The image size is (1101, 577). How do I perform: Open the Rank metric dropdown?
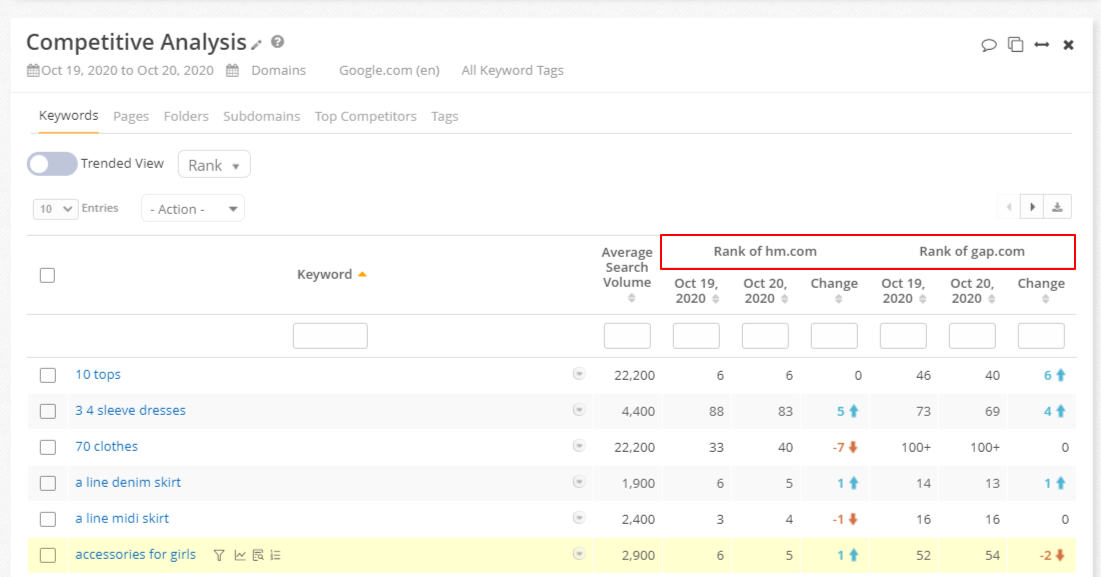coord(214,165)
